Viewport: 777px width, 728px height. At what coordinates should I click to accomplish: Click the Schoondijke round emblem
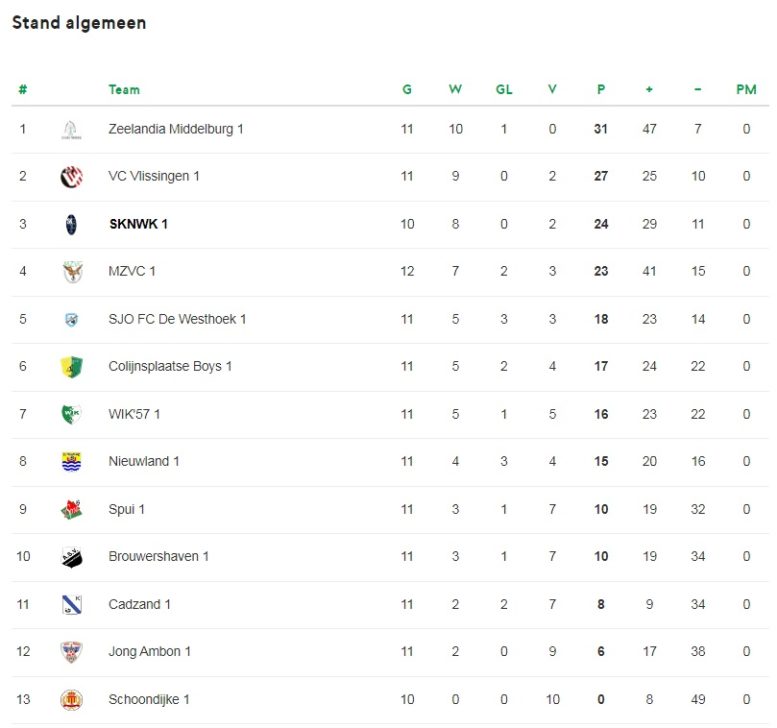[71, 700]
